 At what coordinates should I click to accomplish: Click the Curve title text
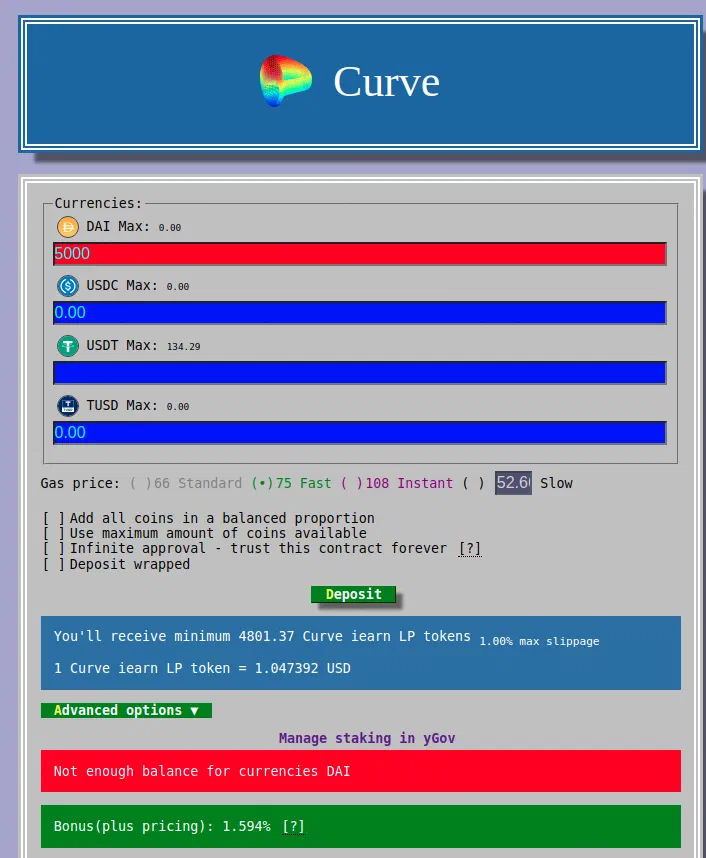pyautogui.click(x=386, y=82)
